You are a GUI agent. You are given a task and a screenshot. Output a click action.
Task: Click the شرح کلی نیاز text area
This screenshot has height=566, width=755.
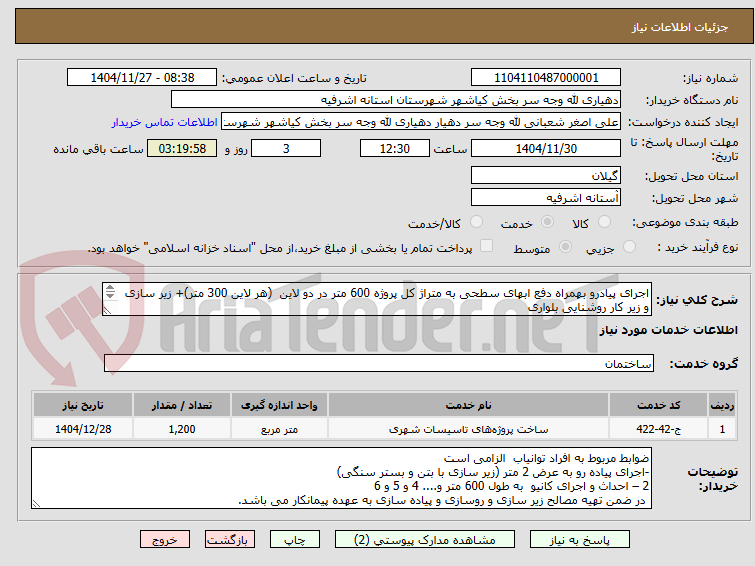[x=377, y=300]
